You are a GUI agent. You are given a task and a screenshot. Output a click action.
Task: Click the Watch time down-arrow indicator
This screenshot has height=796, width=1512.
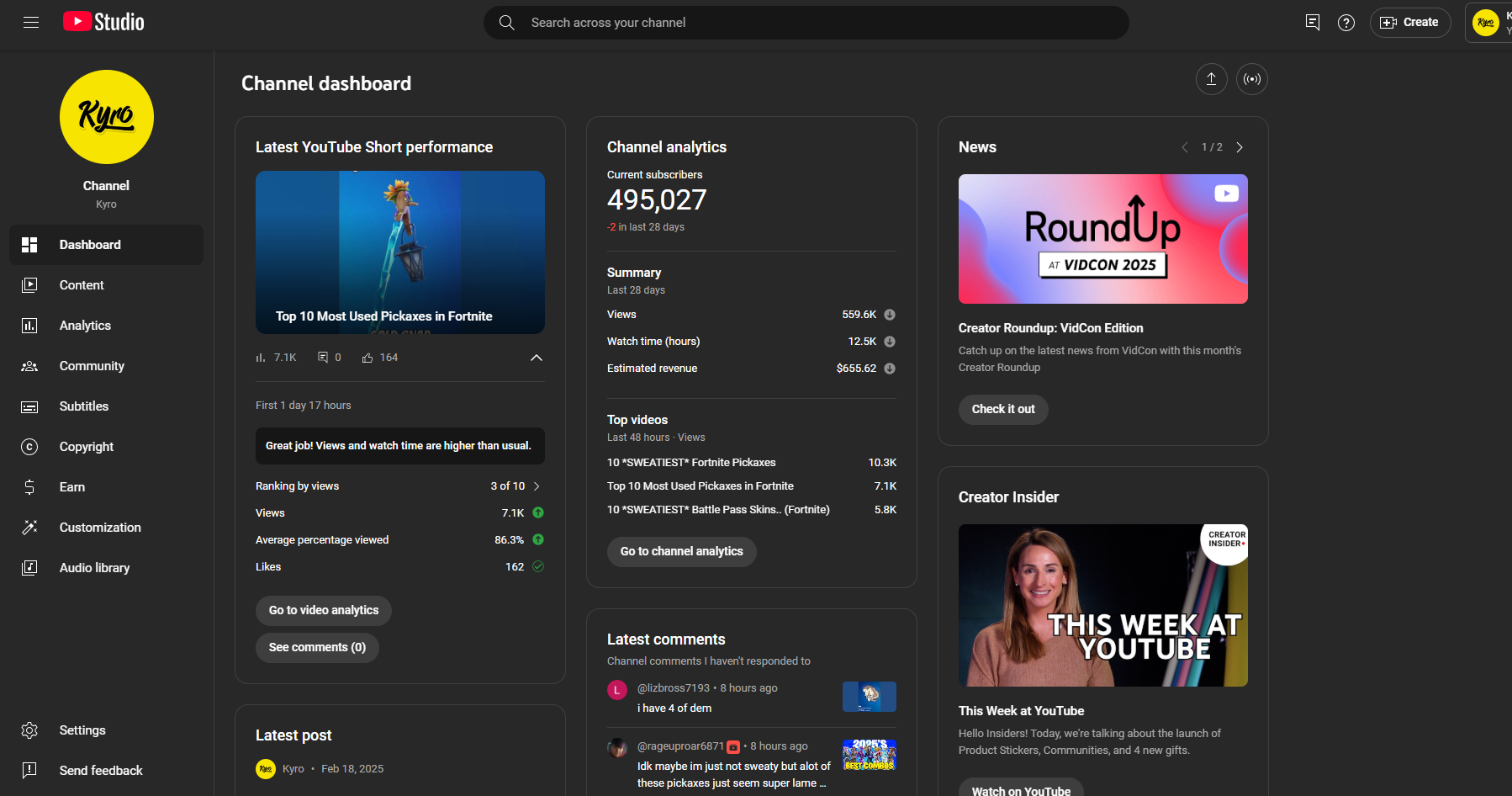tap(890, 342)
